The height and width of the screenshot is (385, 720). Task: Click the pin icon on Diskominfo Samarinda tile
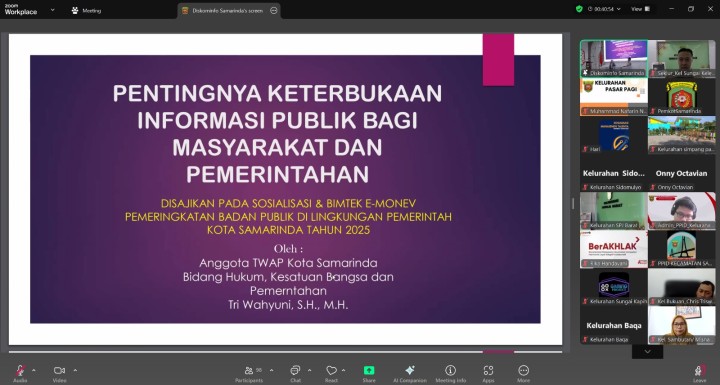point(585,73)
